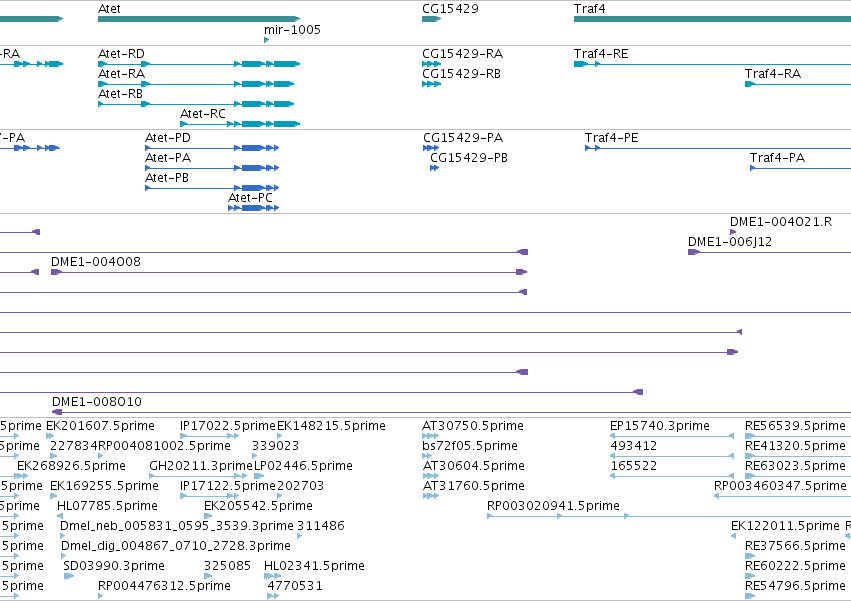Select EST IP17122.5prime
The width and height of the screenshot is (851, 601).
tap(209, 496)
